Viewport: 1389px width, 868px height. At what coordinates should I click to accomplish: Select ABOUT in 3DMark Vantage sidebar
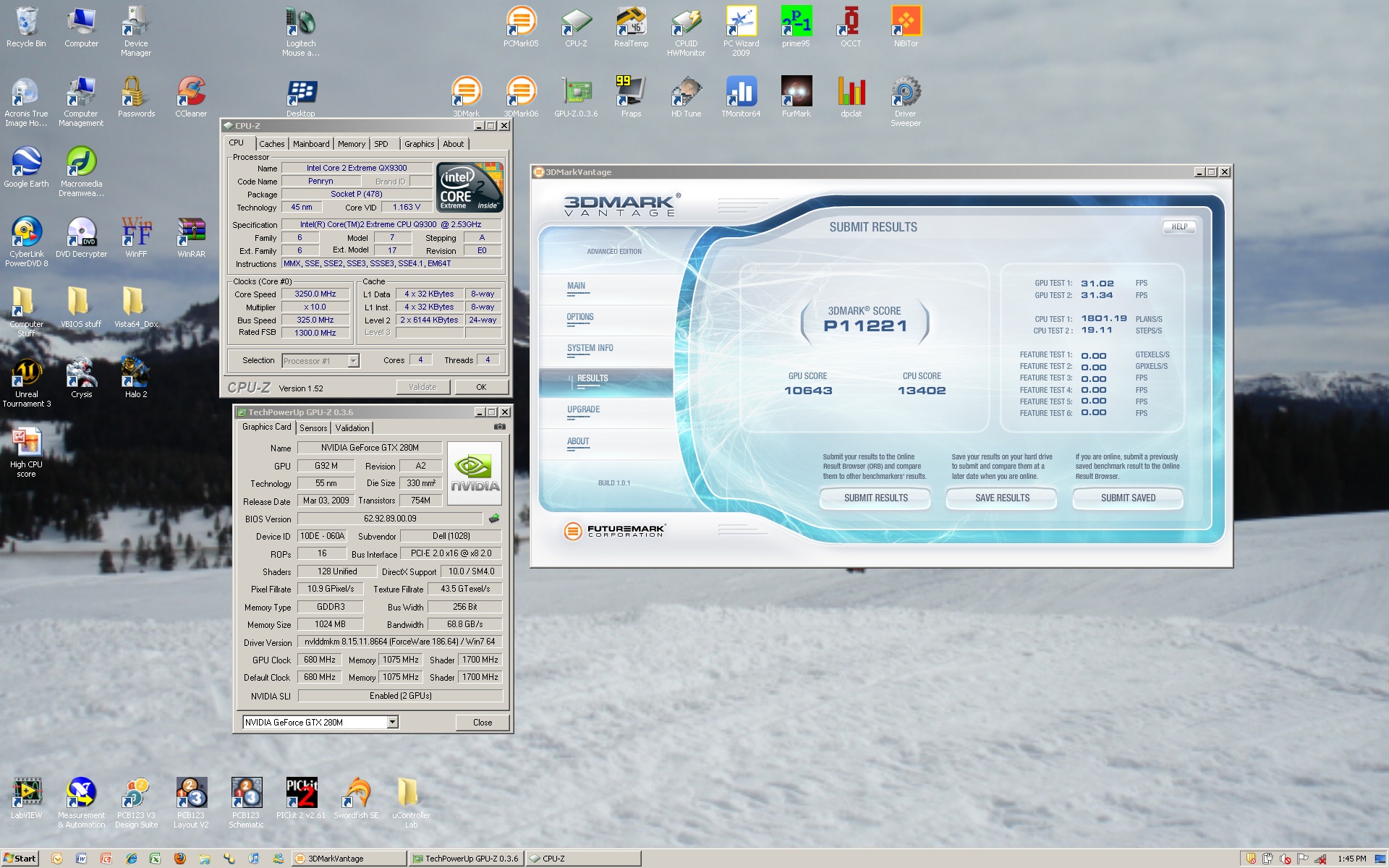click(x=578, y=441)
